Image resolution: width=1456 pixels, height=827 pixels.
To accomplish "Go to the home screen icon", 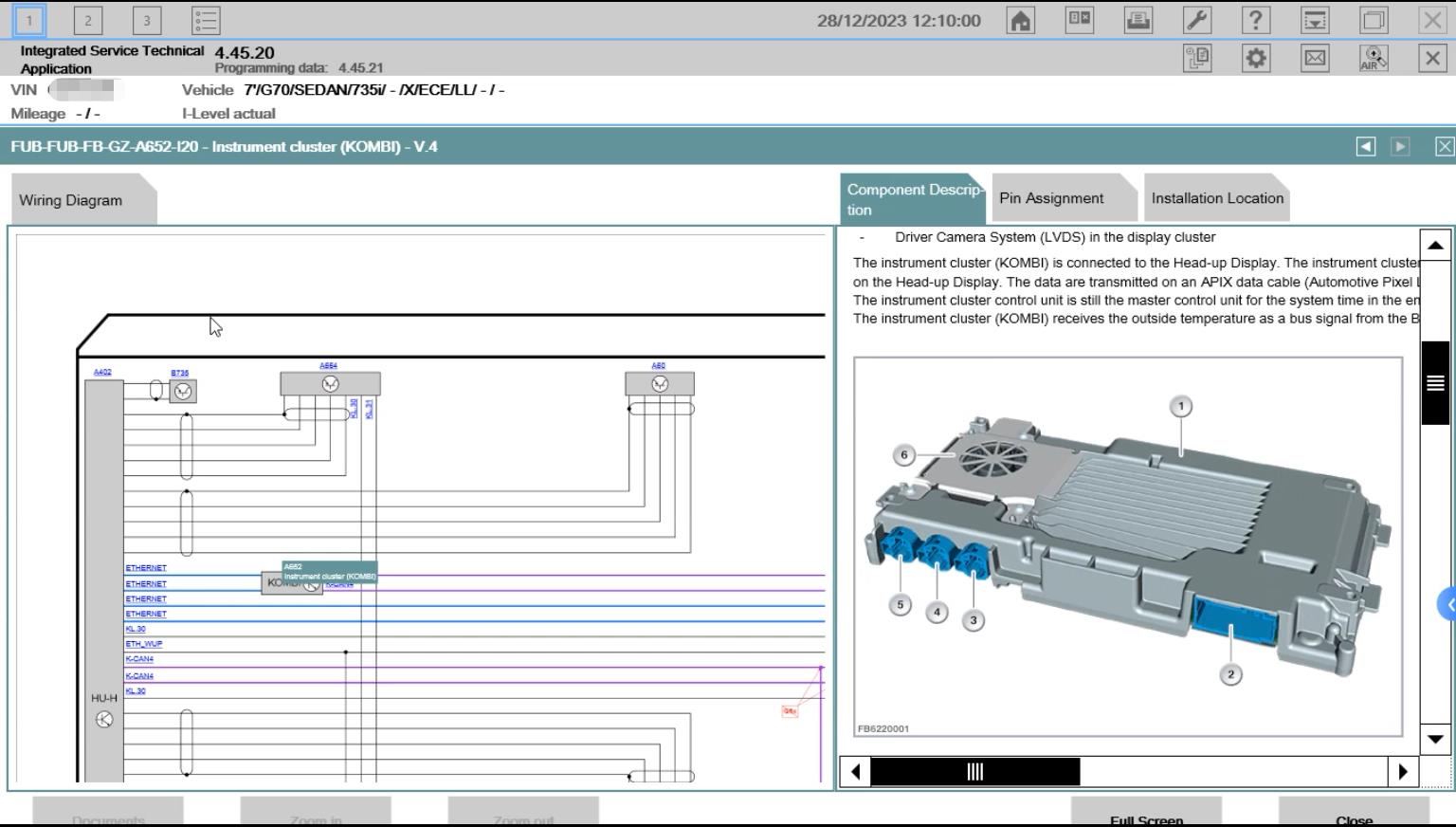I will pos(1021,20).
